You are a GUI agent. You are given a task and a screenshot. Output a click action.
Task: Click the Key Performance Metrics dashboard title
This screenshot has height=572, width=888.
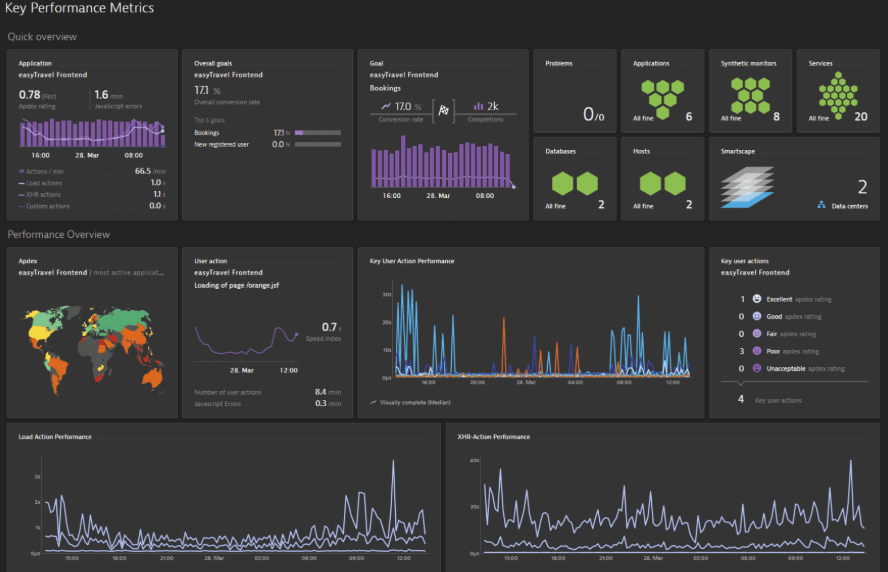click(79, 8)
